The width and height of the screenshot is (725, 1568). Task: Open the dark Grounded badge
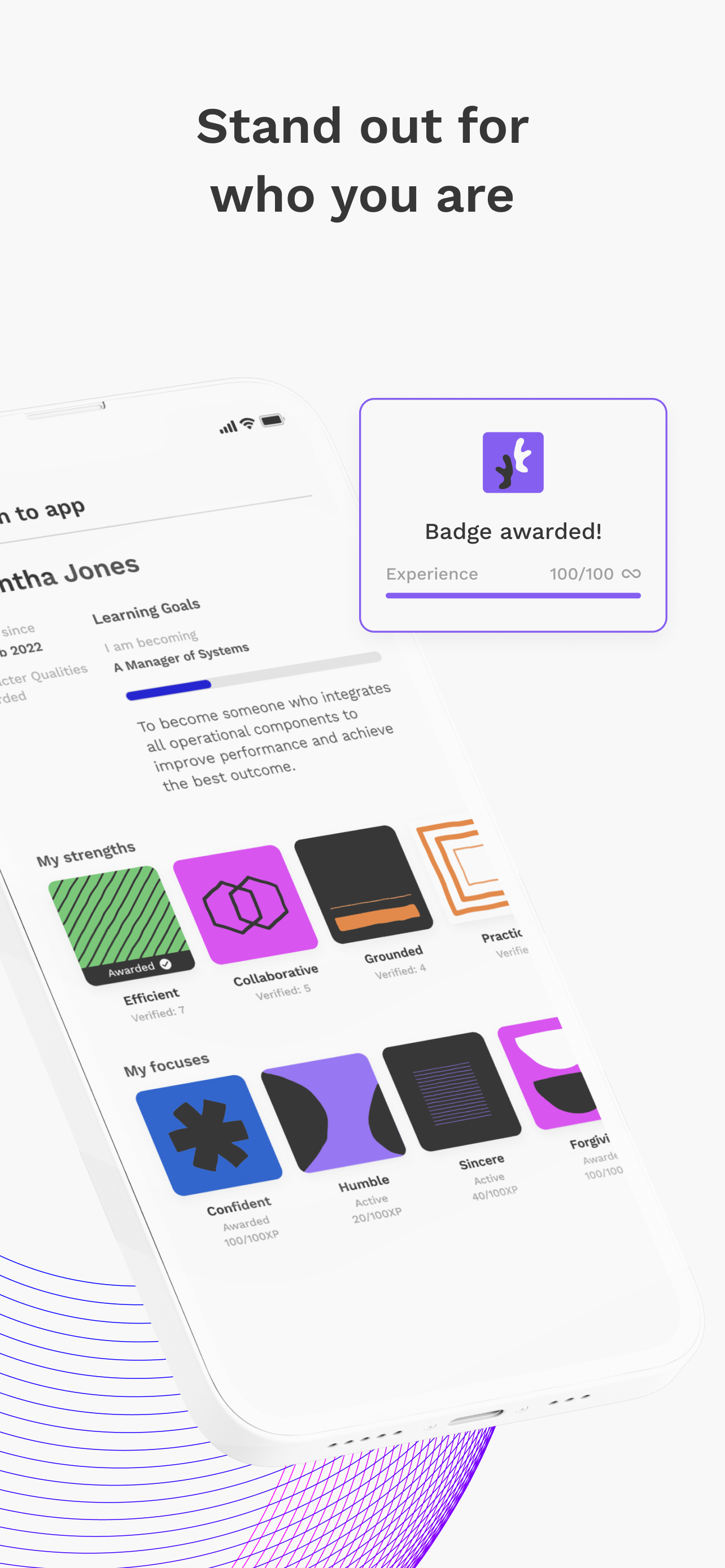364,884
